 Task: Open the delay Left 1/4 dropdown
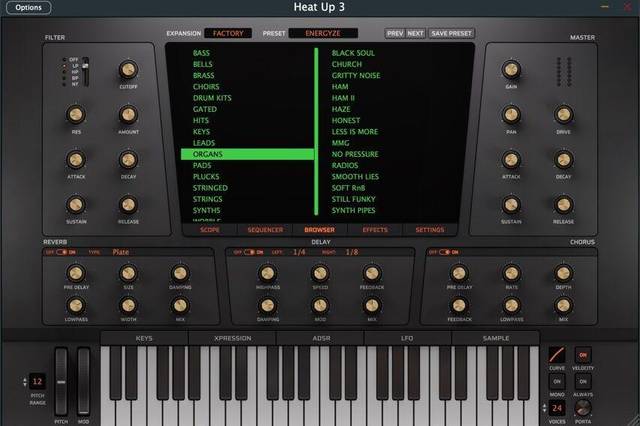click(x=299, y=252)
